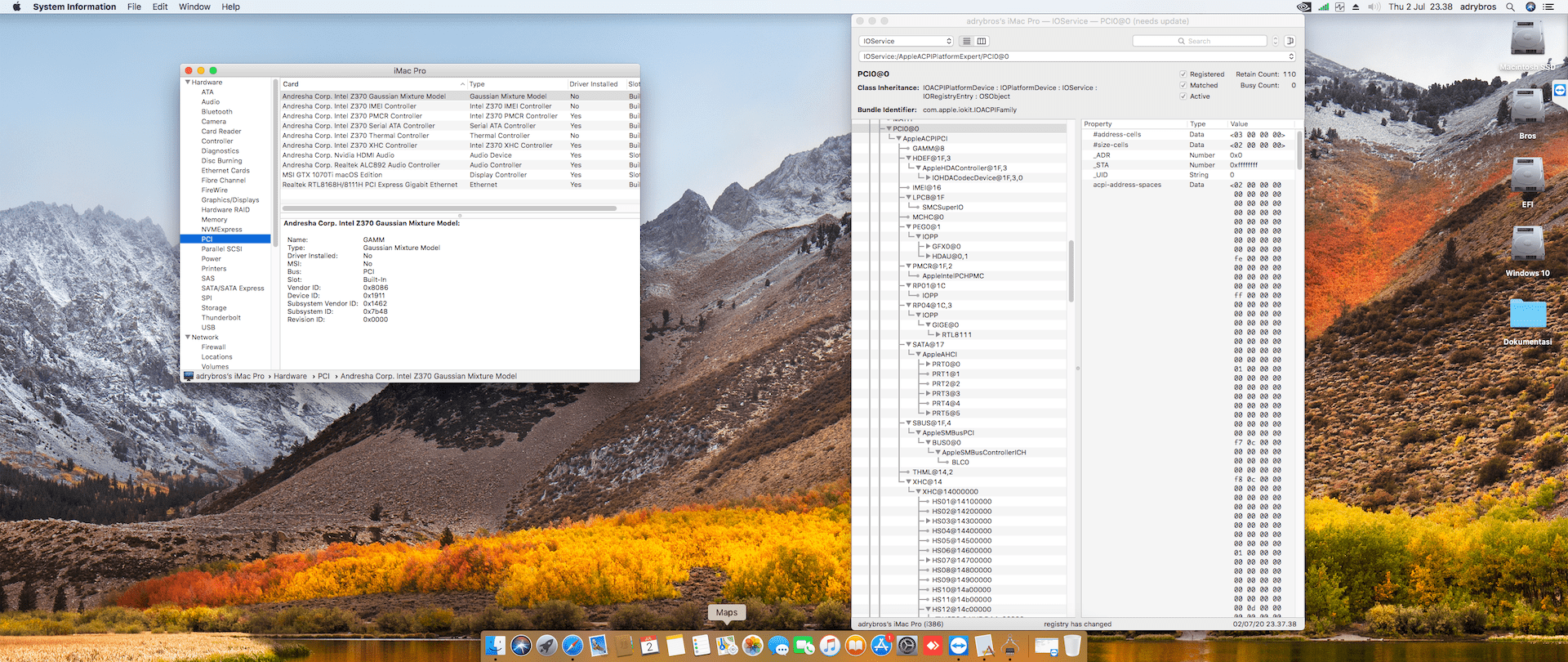Open the activity graph menu bar icon

click(x=1339, y=7)
